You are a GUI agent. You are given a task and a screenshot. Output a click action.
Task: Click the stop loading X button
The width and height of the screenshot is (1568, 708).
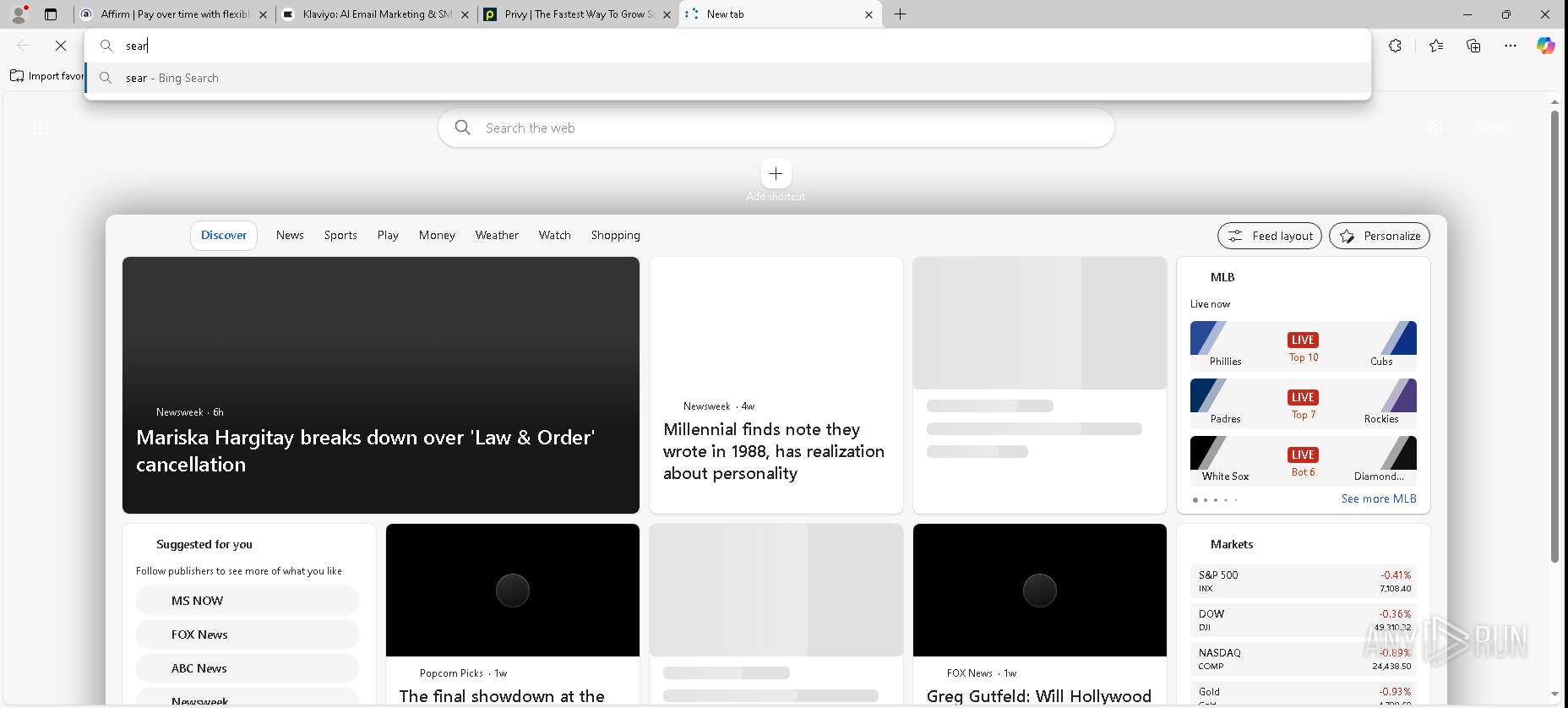[x=61, y=46]
